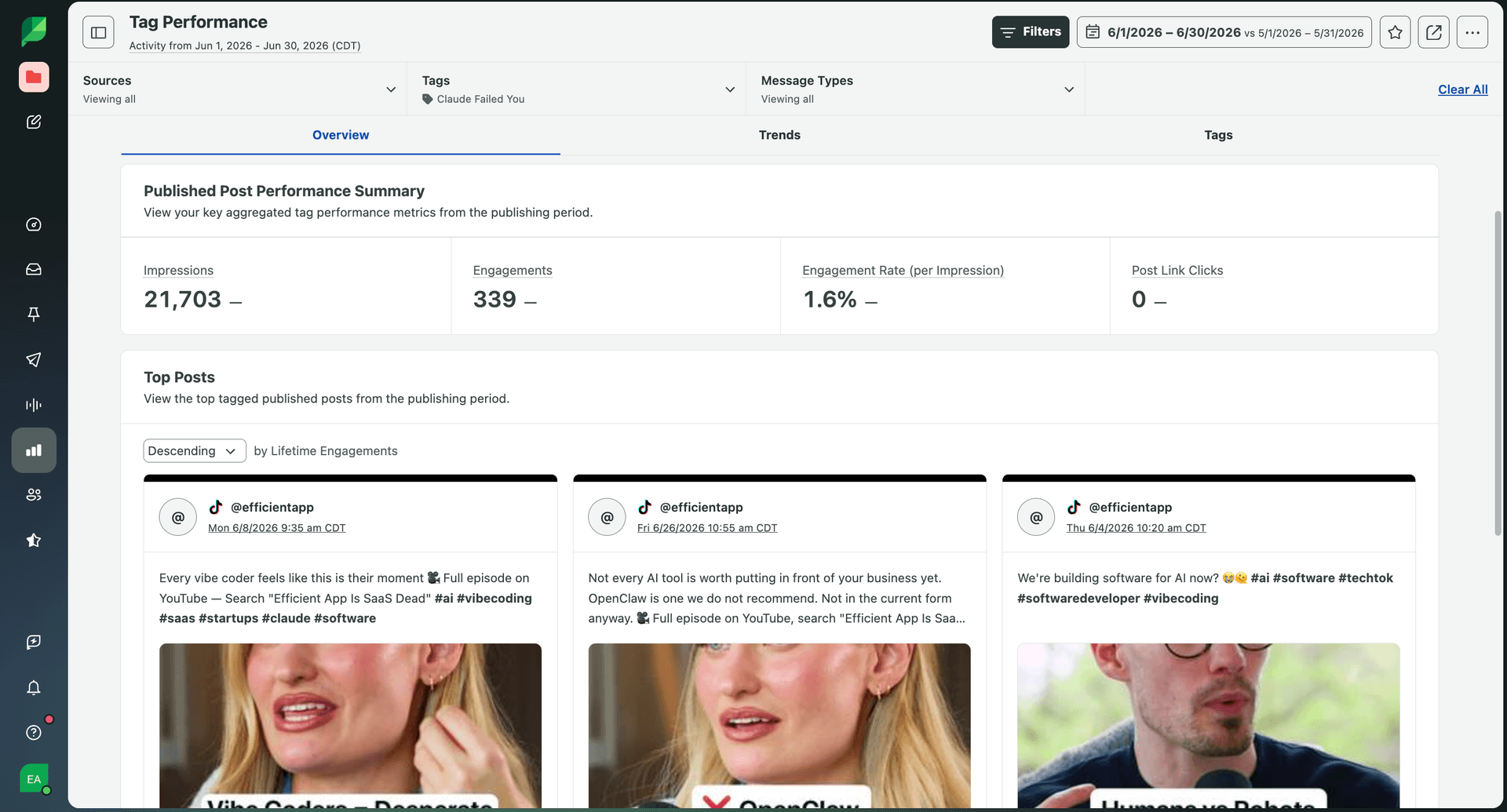The height and width of the screenshot is (812, 1507).
Task: Open the three-dot more options menu
Action: click(x=1472, y=32)
